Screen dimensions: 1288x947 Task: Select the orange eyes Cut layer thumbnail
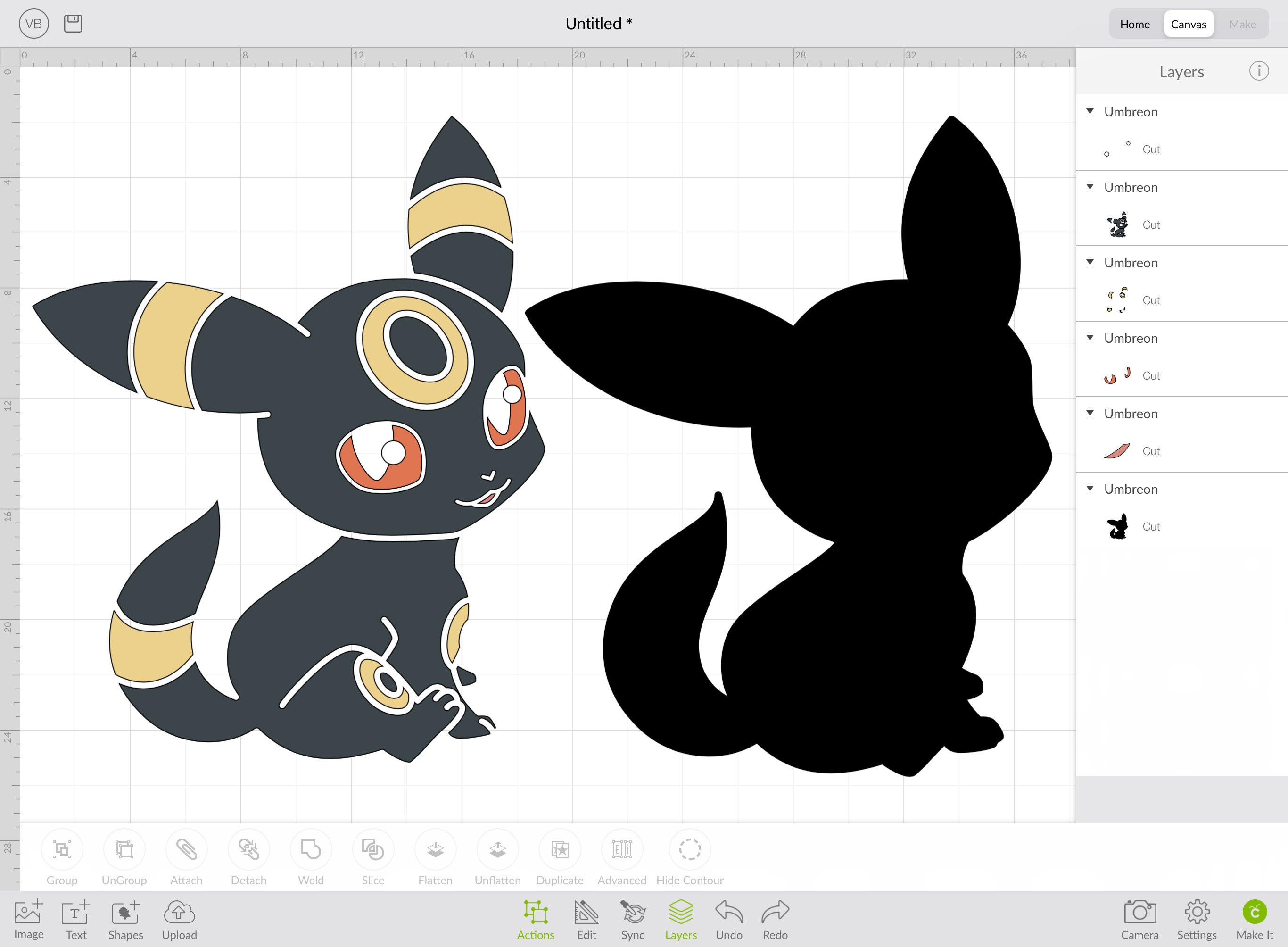point(1117,375)
